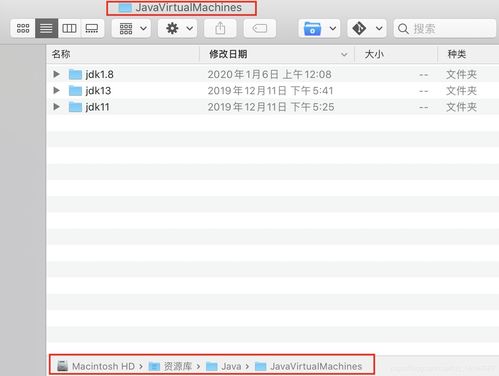
Task: Click the JavaVirtualMachines title bar folder icon
Action: [x=125, y=8]
